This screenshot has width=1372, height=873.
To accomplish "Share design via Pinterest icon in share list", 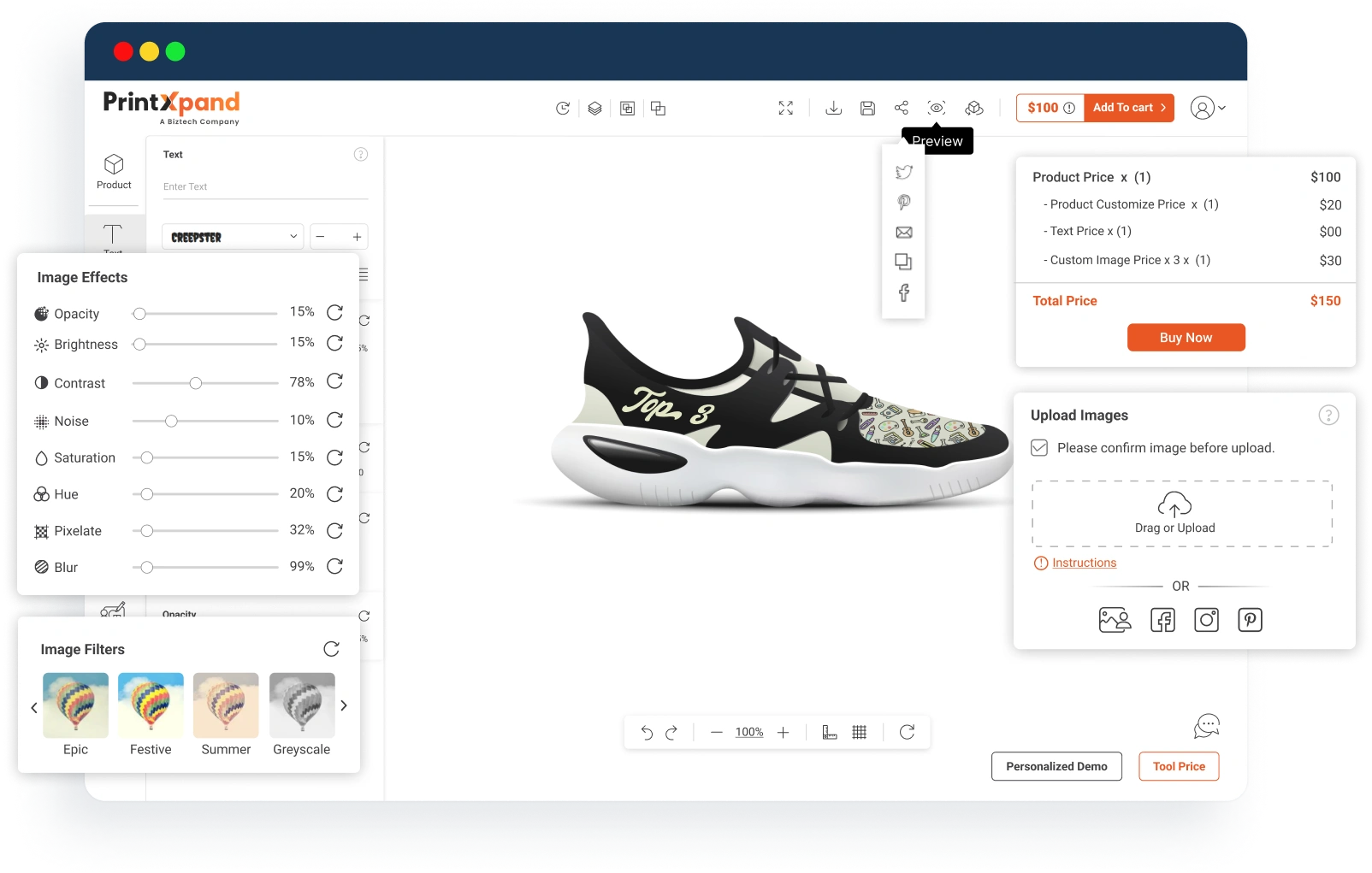I will click(x=903, y=203).
